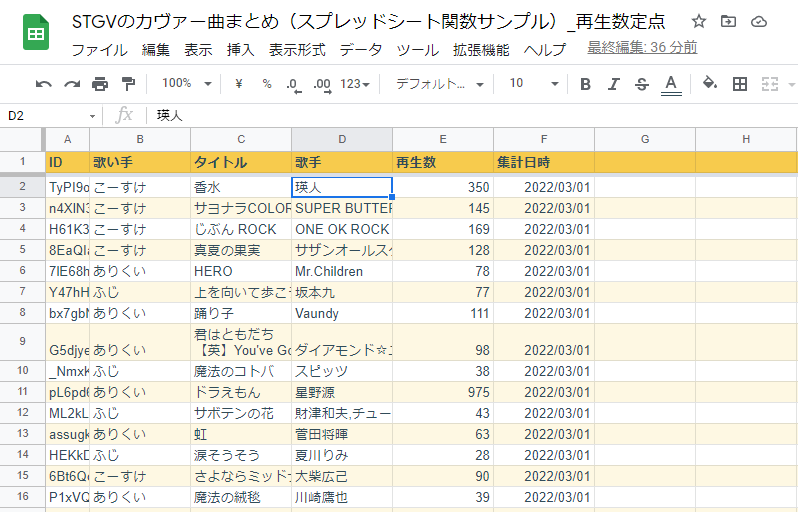Star this spreadsheet document
This screenshot has width=798, height=512.
pyautogui.click(x=699, y=22)
